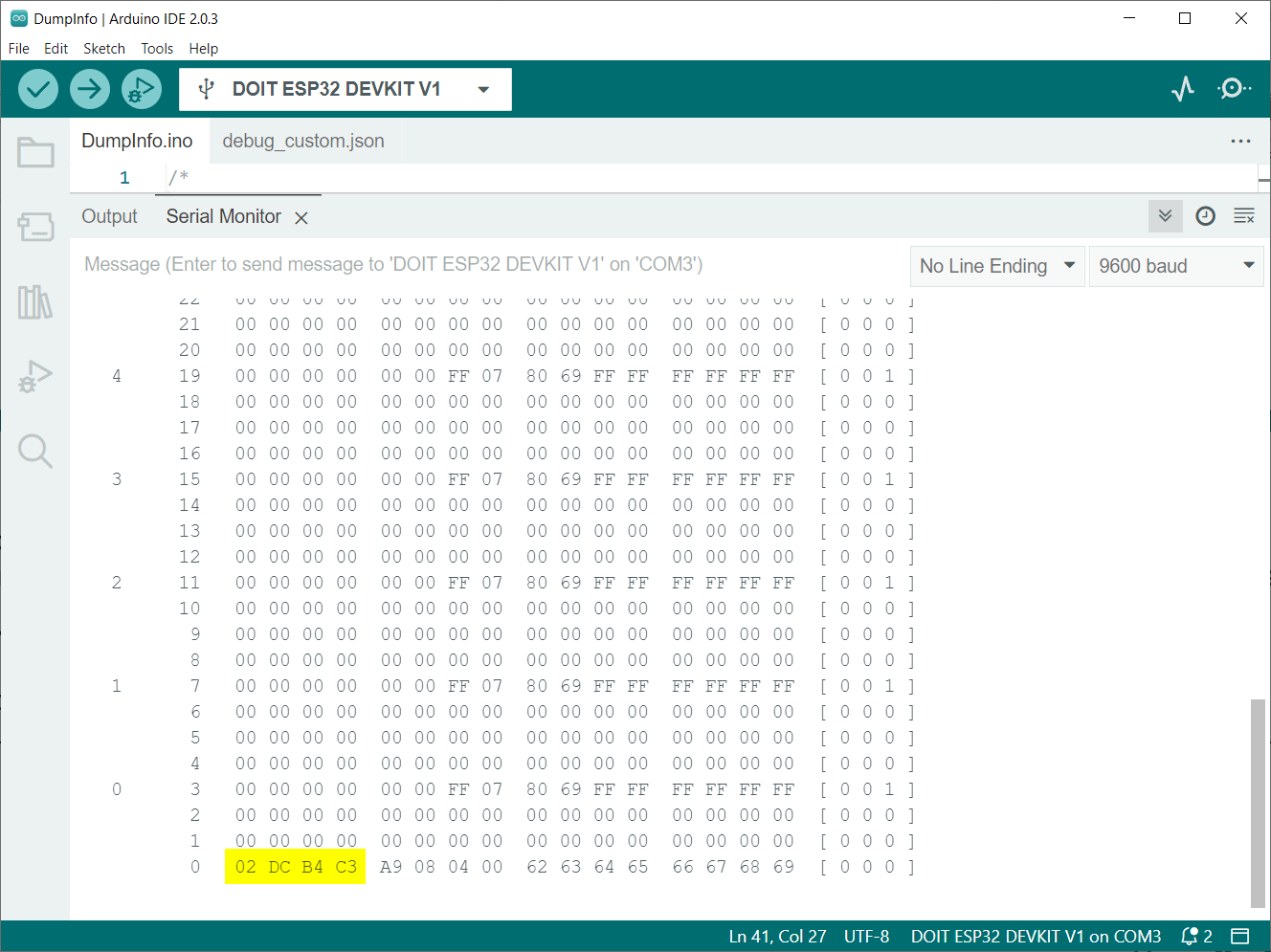Image resolution: width=1271 pixels, height=952 pixels.
Task: Click 'UTF-8' encoding in the status bar
Action: 866,937
